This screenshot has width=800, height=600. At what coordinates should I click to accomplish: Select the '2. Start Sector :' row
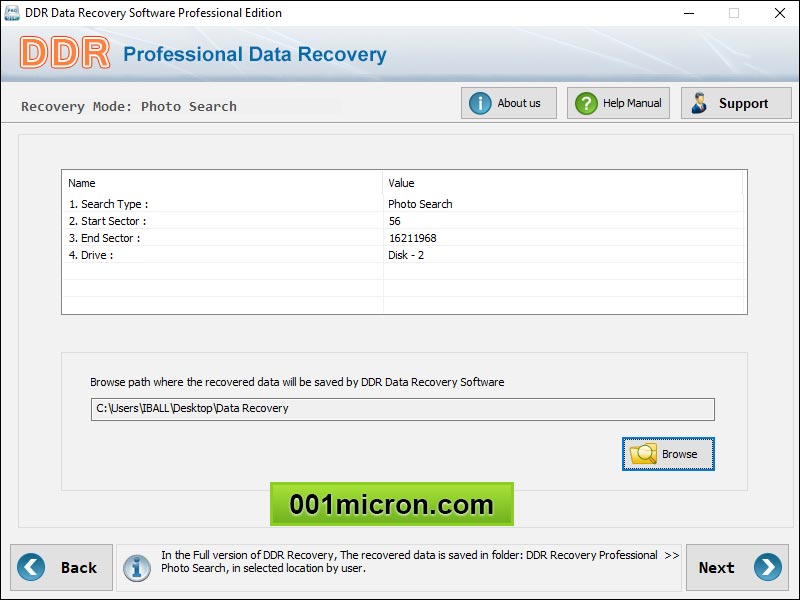coord(403,221)
